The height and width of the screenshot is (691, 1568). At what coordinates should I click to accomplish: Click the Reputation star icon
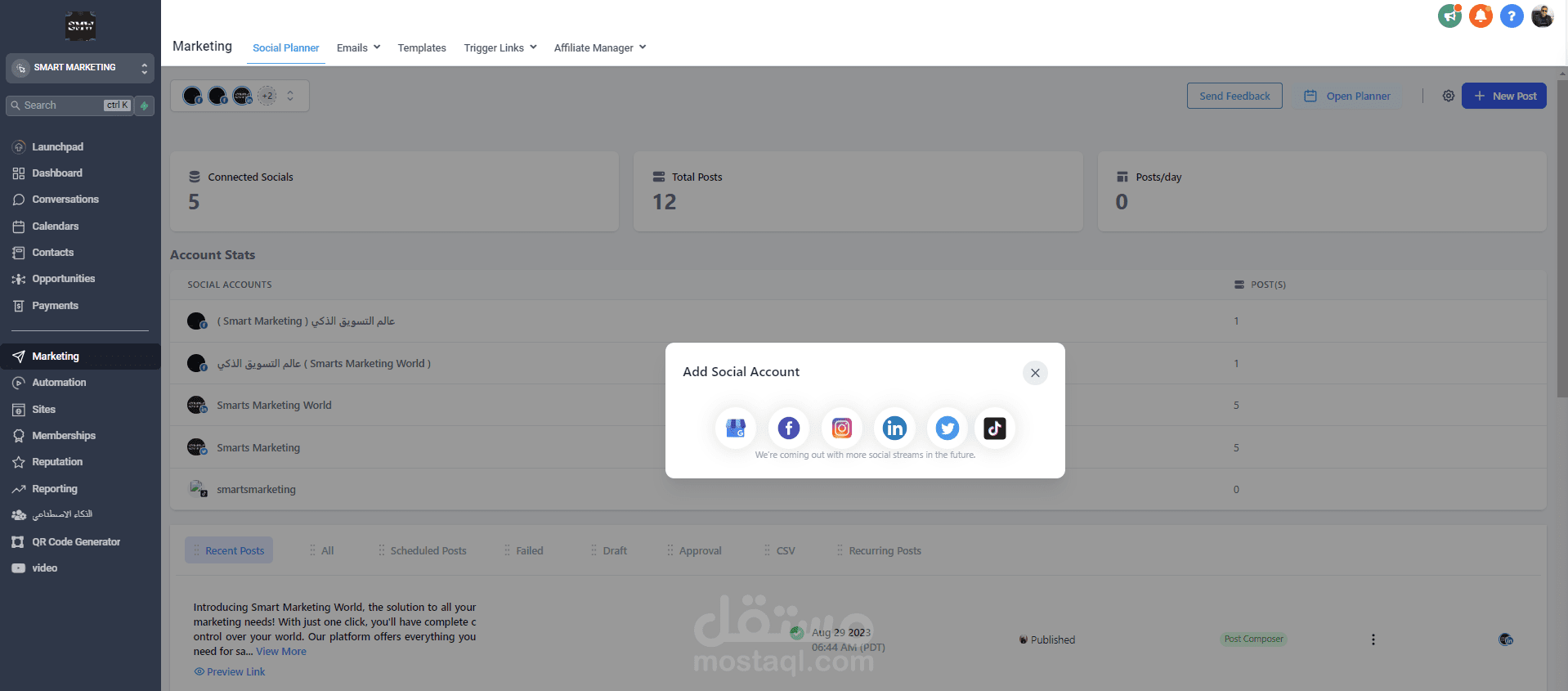(19, 462)
